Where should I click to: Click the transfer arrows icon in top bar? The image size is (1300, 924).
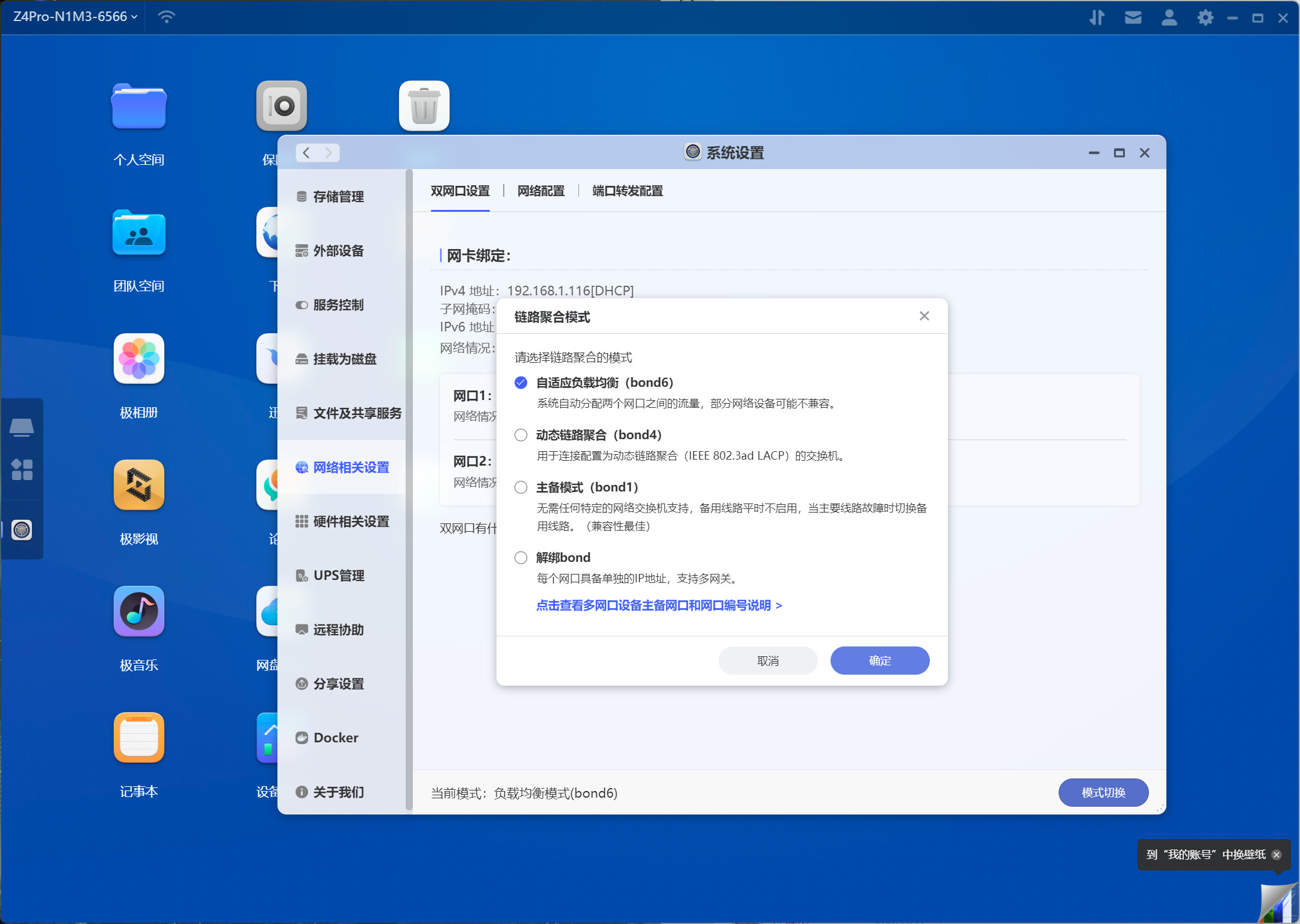(x=1097, y=17)
